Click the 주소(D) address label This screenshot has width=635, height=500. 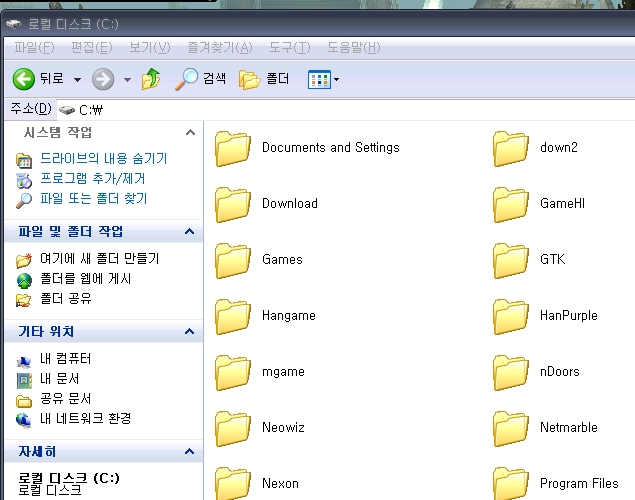(x=31, y=109)
